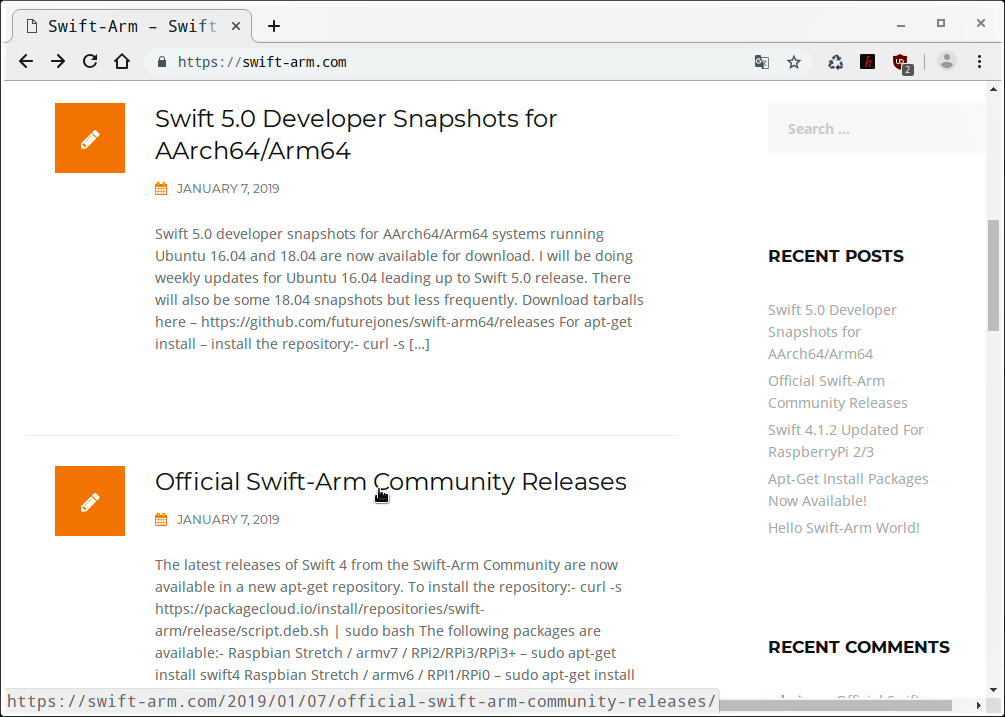This screenshot has height=717, width=1005.
Task: Minimize the browser window
Action: [x=901, y=24]
